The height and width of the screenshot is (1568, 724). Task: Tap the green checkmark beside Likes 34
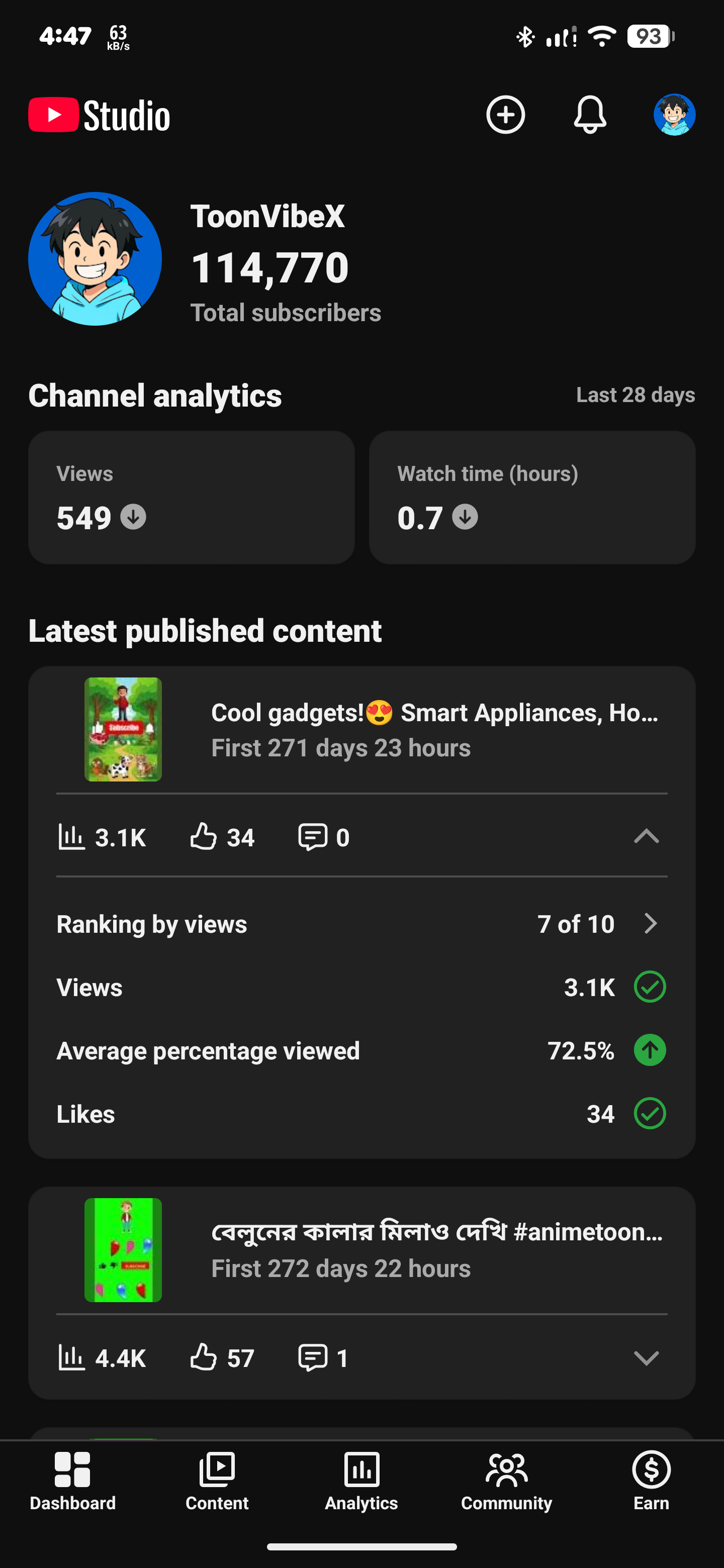pos(650,1113)
